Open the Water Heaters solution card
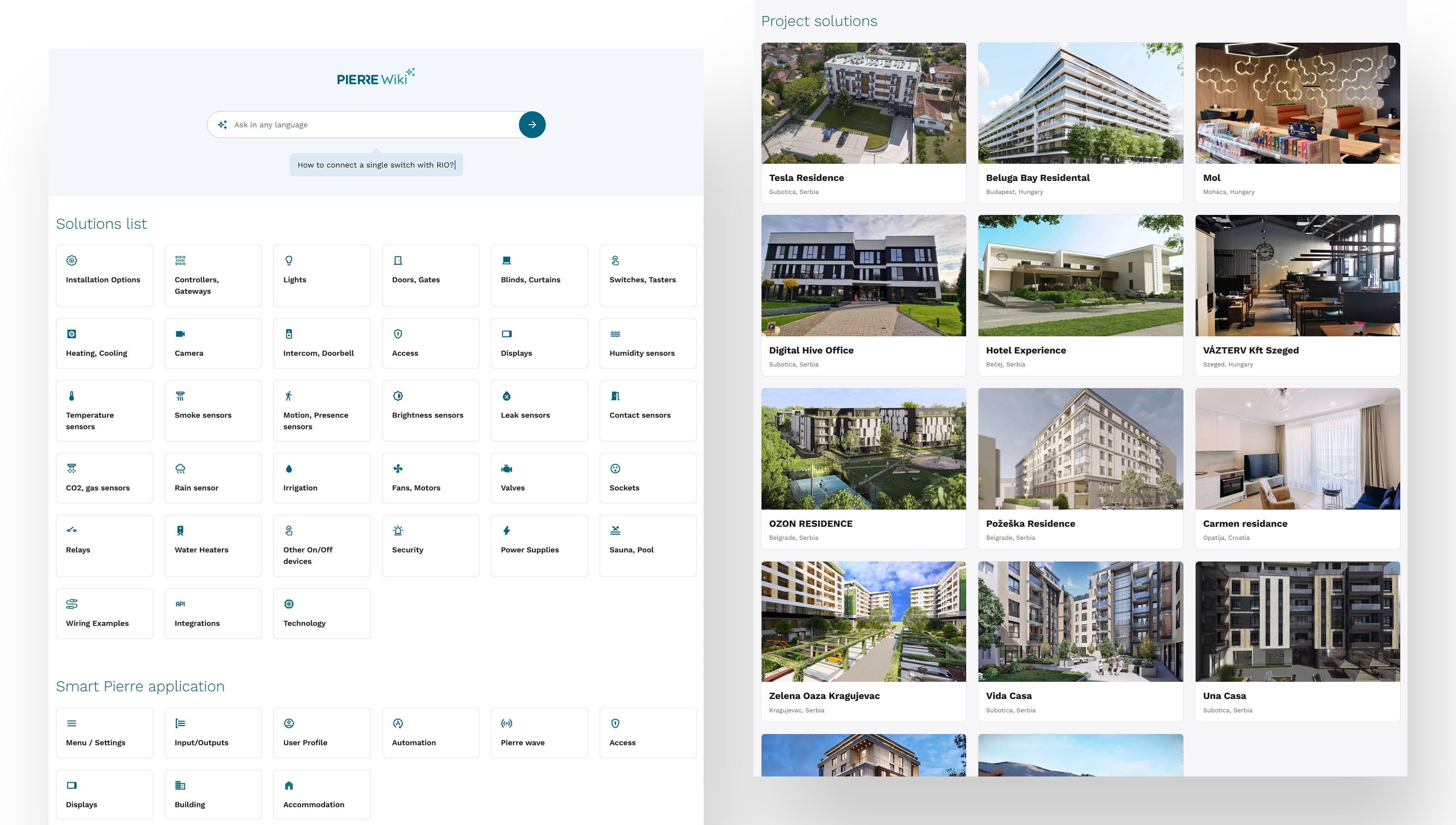 point(213,546)
